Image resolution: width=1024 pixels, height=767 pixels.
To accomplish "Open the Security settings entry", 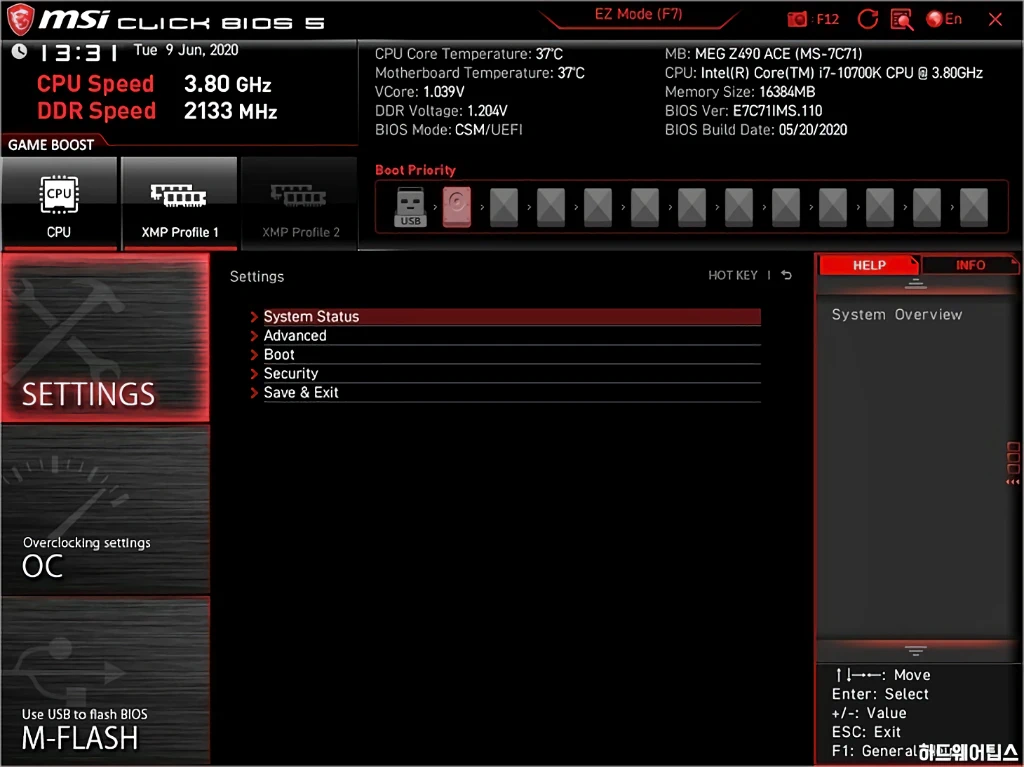I will click(511, 374).
